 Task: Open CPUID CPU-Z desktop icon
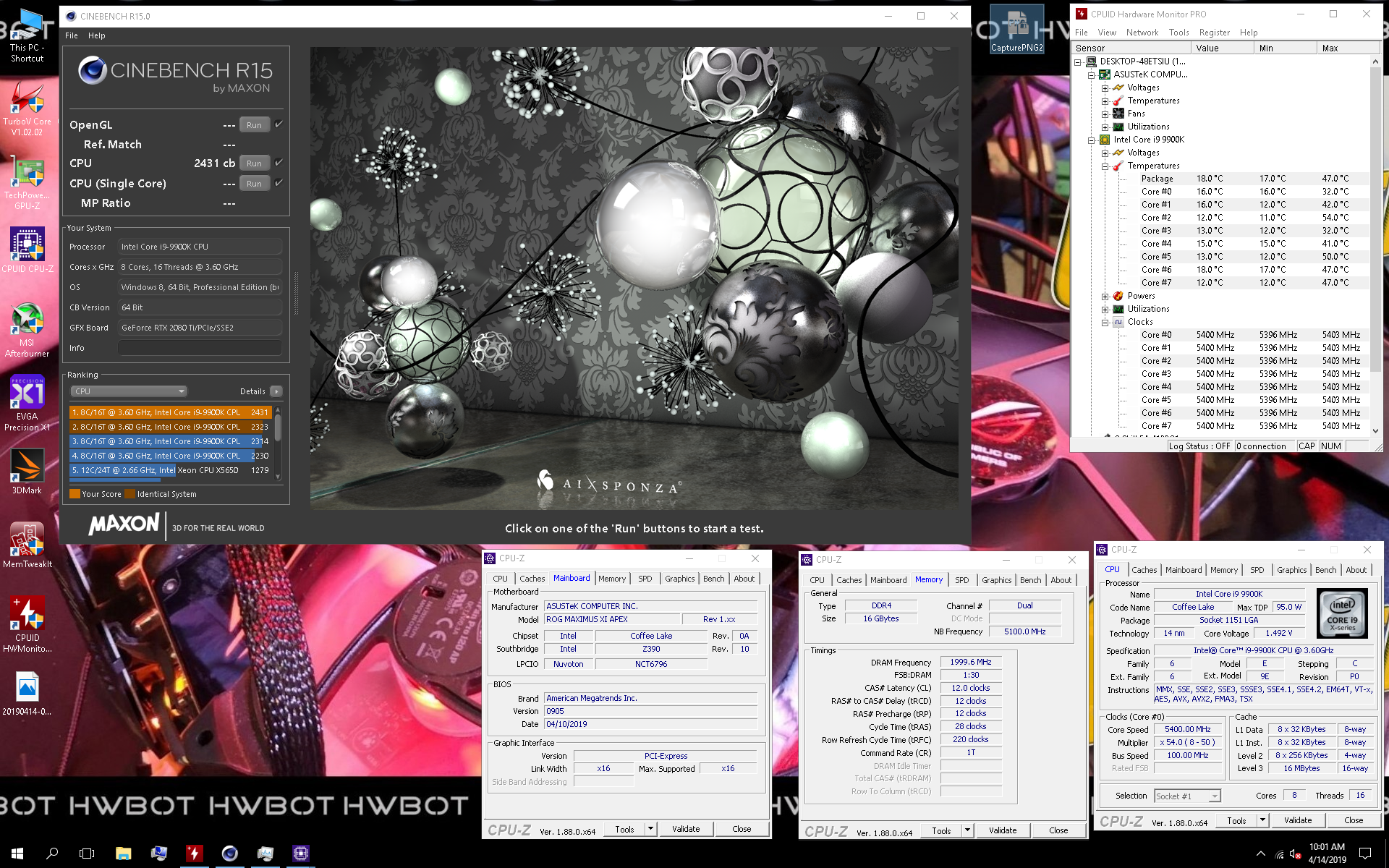[x=27, y=250]
